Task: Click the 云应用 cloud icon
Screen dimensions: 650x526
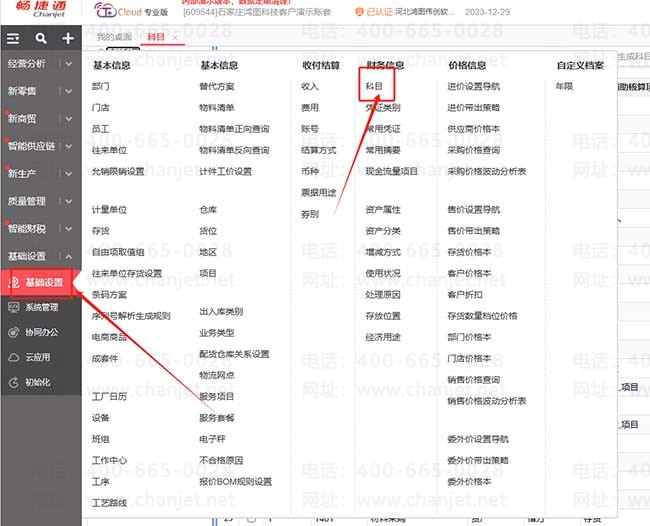Action: pyautogui.click(x=14, y=357)
